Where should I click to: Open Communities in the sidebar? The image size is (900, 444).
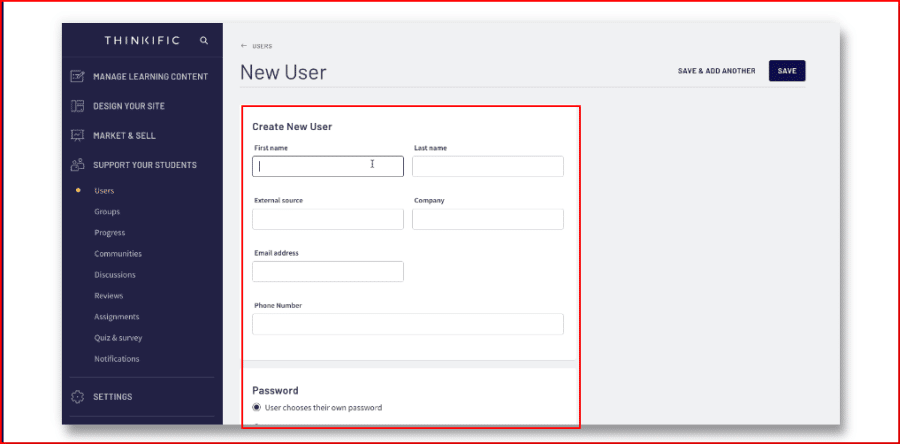tap(118, 254)
